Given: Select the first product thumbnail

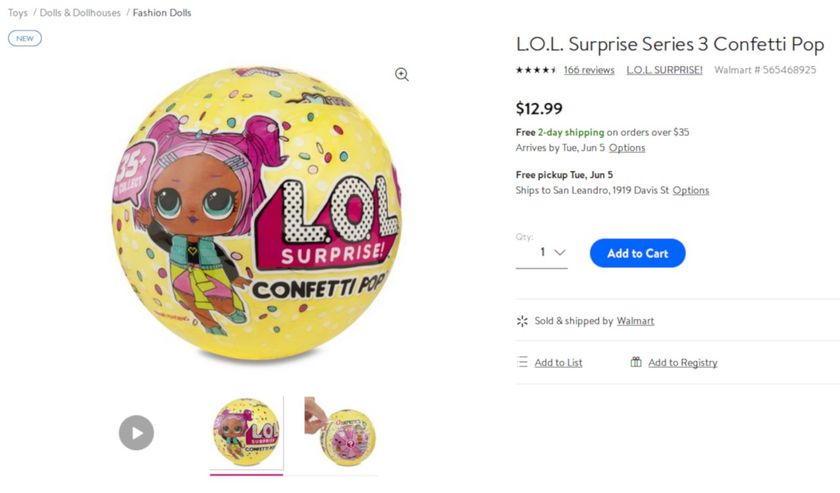Looking at the screenshot, I should click(246, 433).
